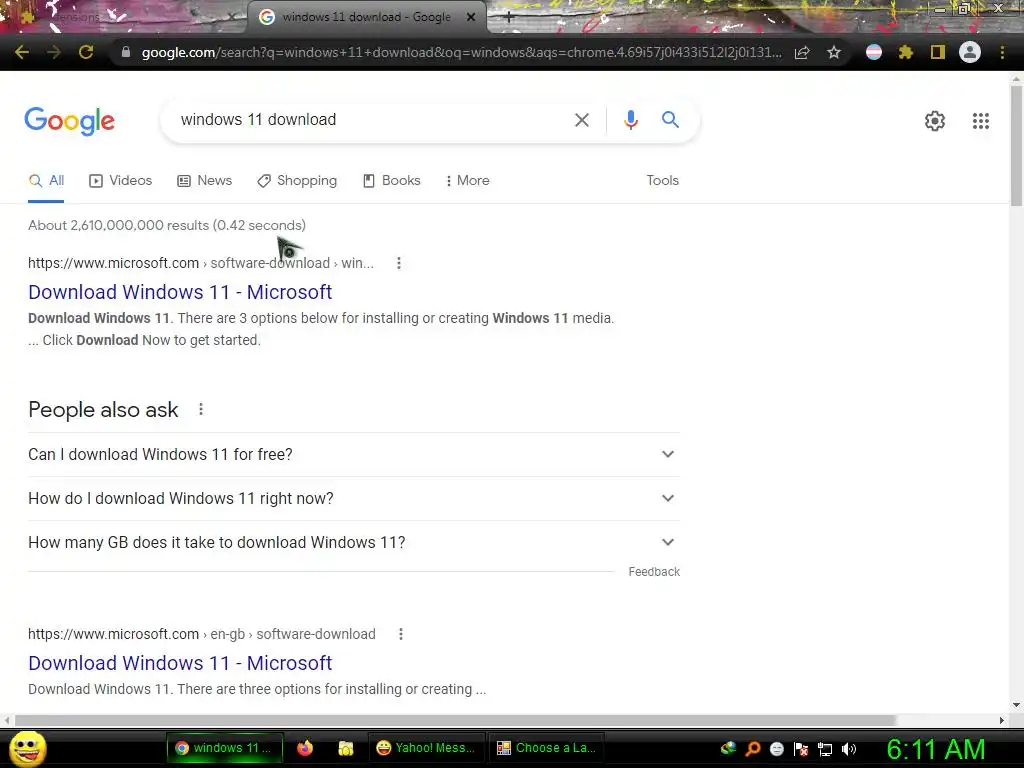Screen dimensions: 1024x768
Task: Open first 'Download Windows 11 - Microsoft' link
Action: 180,292
